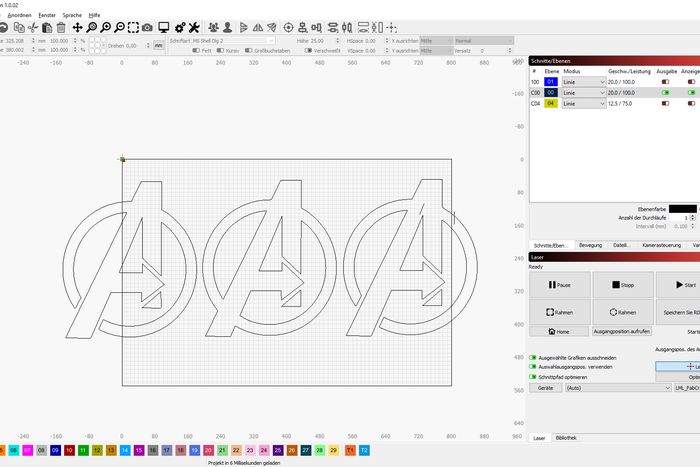This screenshot has height=467, width=700.
Task: Toggle Ausgabe switch for layer C04
Action: tap(665, 103)
